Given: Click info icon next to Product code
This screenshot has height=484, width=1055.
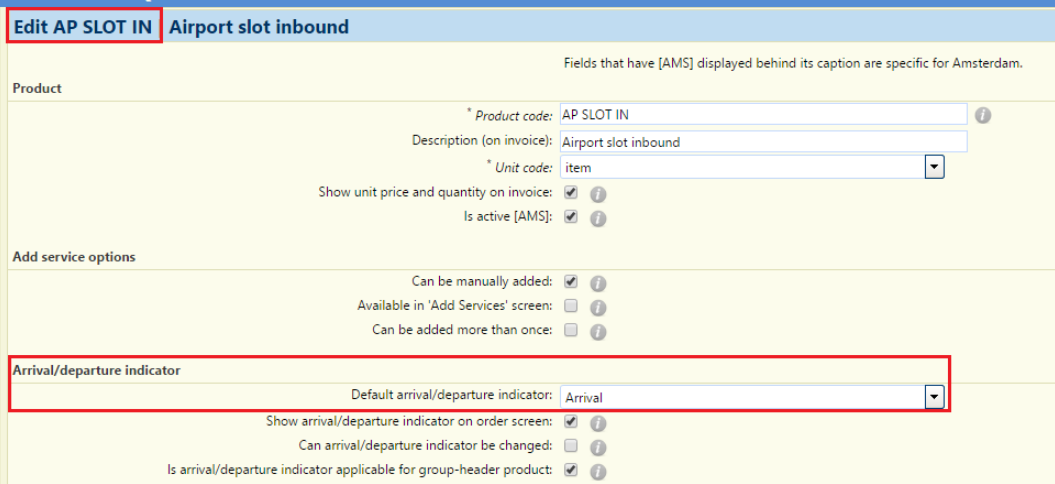Looking at the screenshot, I should [x=982, y=116].
